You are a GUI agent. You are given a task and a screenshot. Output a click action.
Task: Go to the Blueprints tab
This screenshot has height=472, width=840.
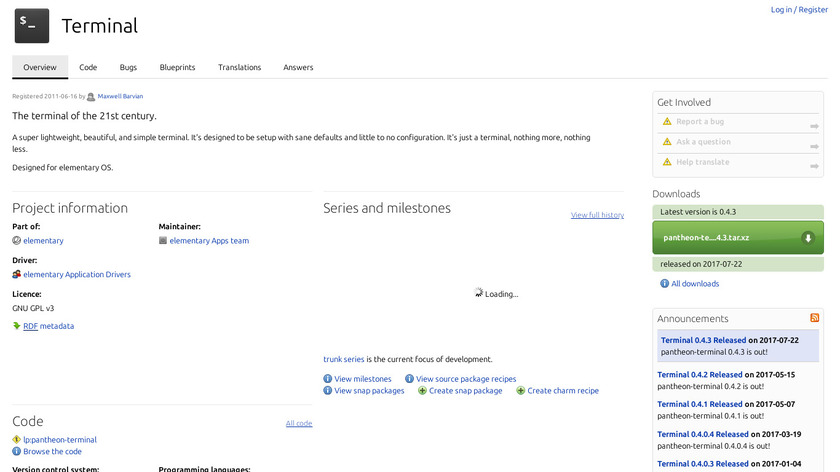coord(177,67)
